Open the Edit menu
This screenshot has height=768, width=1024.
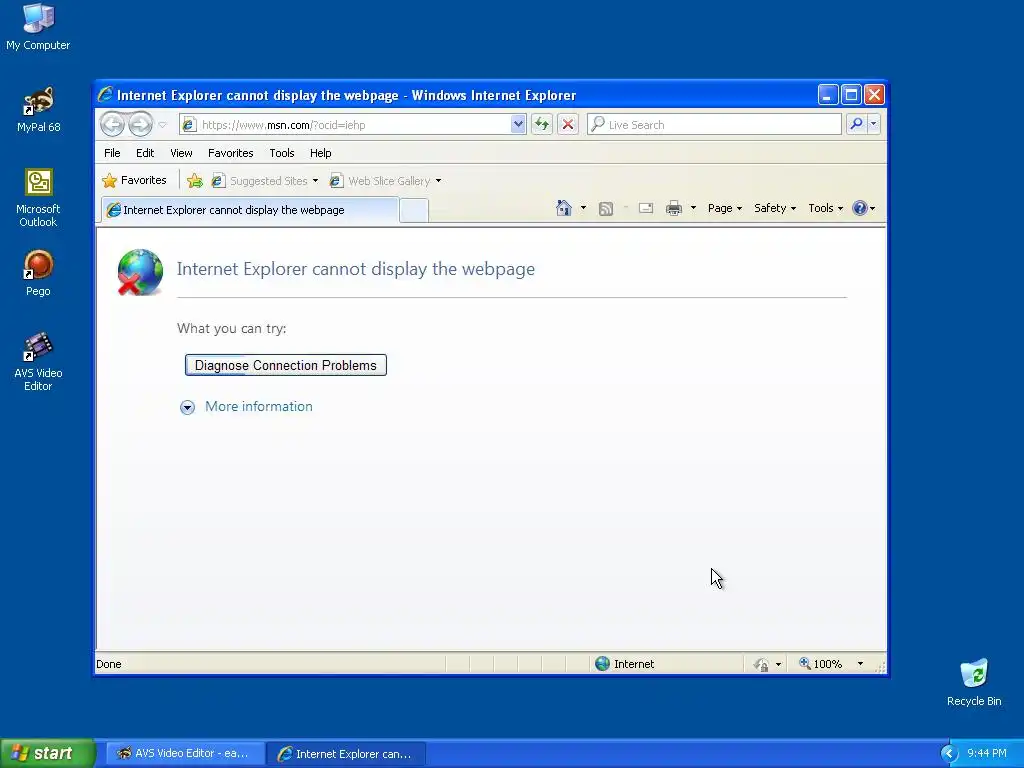coord(145,153)
